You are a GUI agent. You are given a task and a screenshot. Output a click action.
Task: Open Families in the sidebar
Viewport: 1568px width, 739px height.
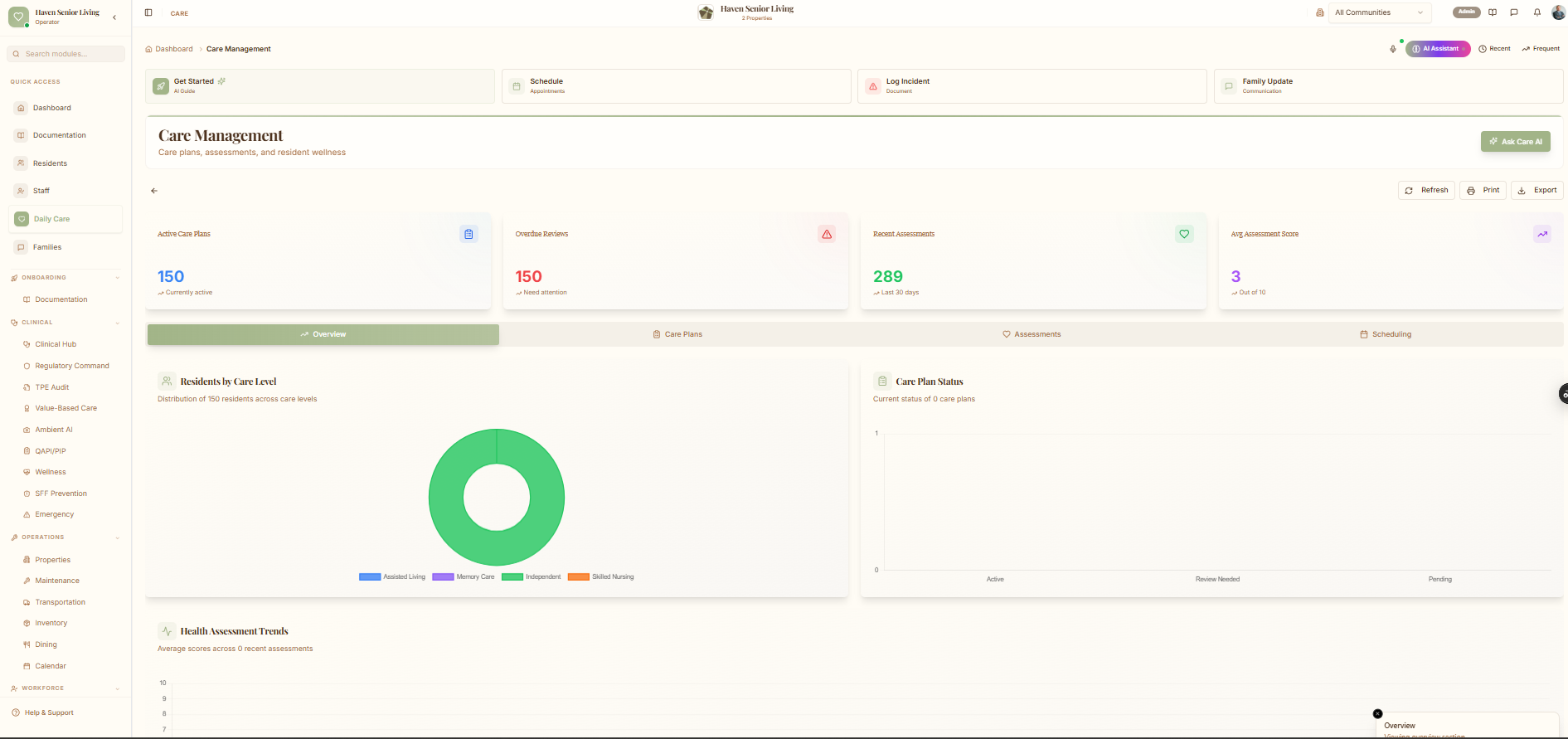(66, 247)
